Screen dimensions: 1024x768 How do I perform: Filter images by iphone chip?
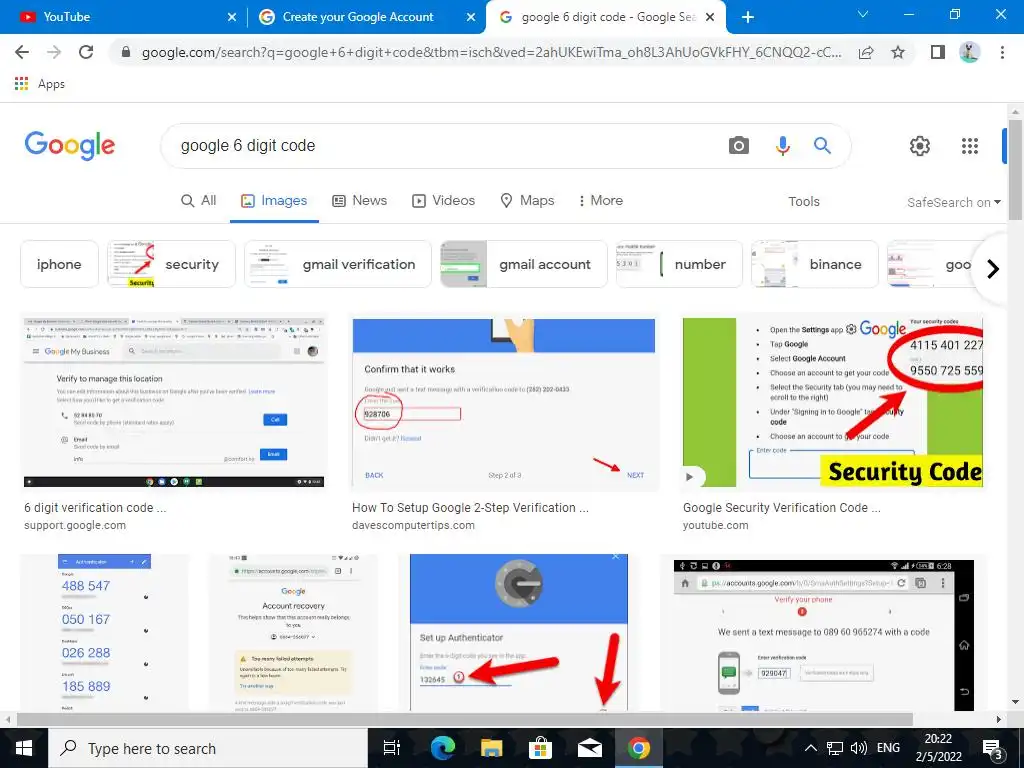coord(59,264)
